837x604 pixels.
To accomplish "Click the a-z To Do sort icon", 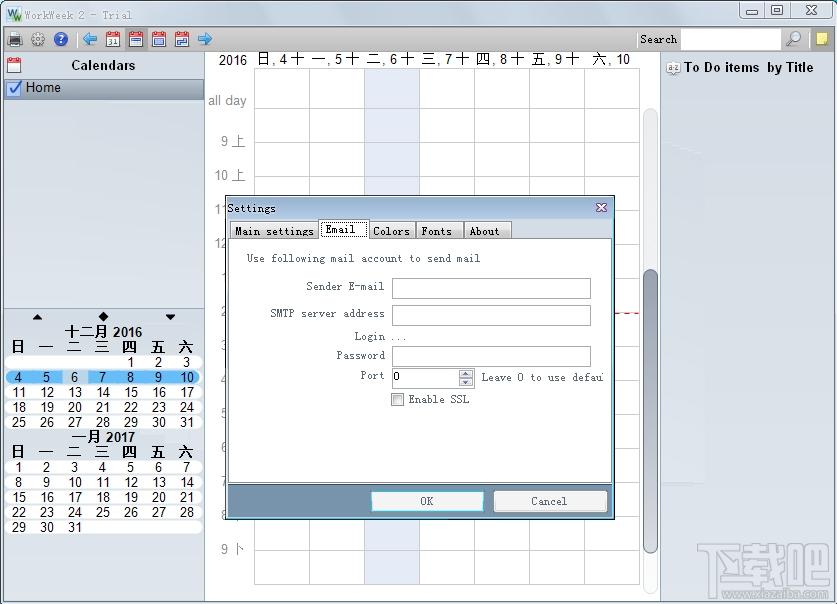I will (x=673, y=68).
